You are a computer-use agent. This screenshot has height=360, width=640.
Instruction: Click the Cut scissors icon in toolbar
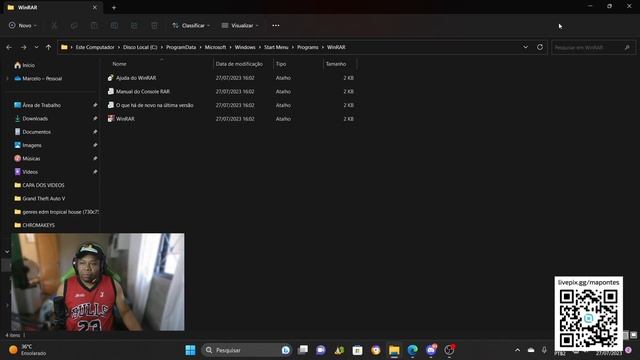pos(54,25)
